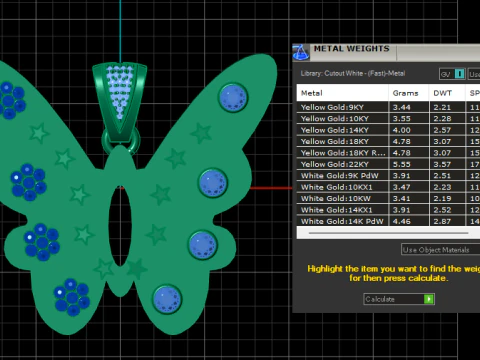Select the lowest round blue gem on right wing
The height and width of the screenshot is (360, 480).
(x=167, y=299)
